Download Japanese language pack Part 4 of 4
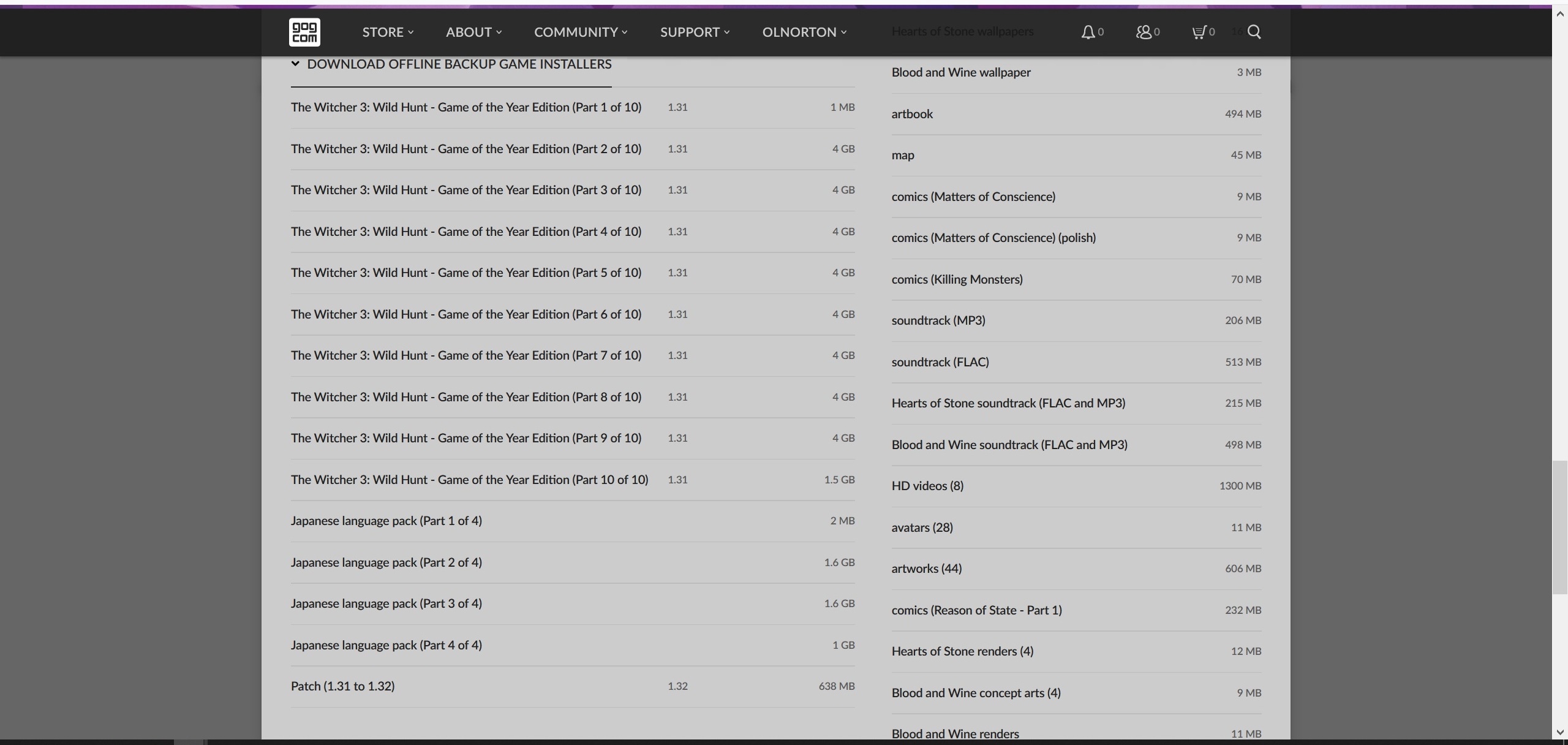Viewport: 1568px width, 745px height. pyautogui.click(x=573, y=645)
